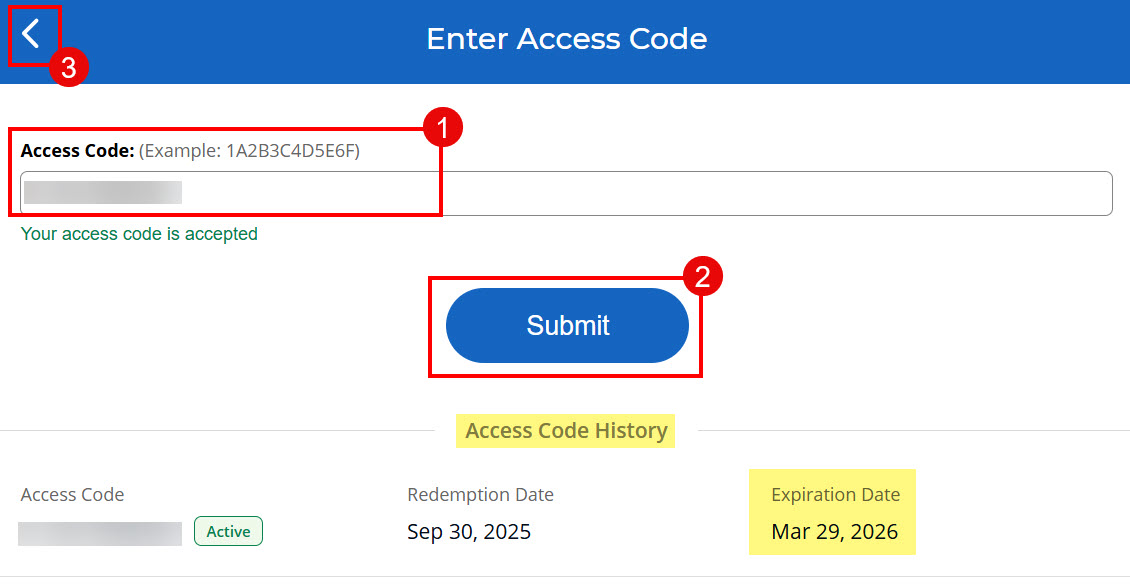Focus the Access Code input field
This screenshot has height=587, width=1130.
(x=640, y=193)
